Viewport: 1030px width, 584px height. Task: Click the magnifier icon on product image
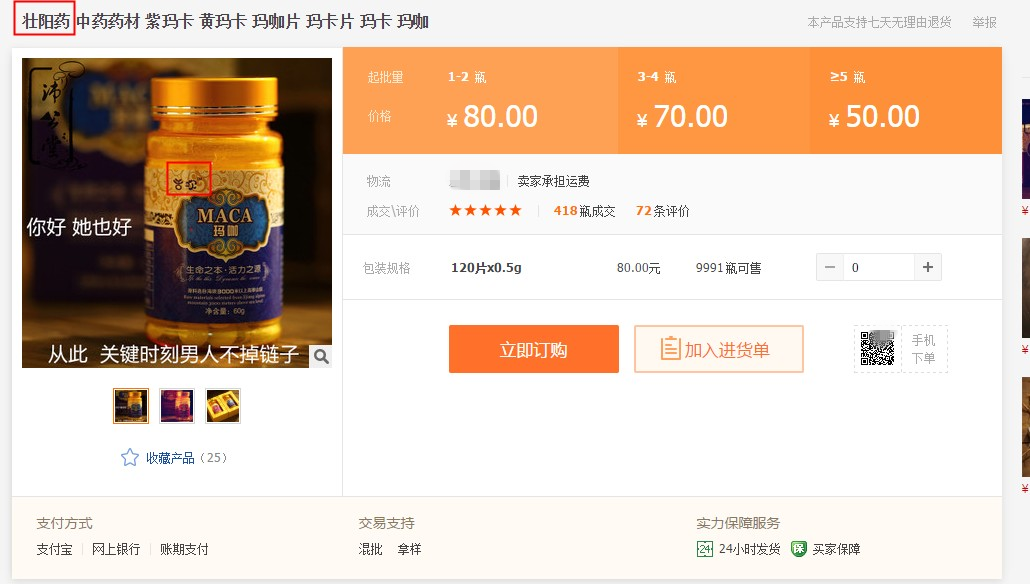coord(320,356)
